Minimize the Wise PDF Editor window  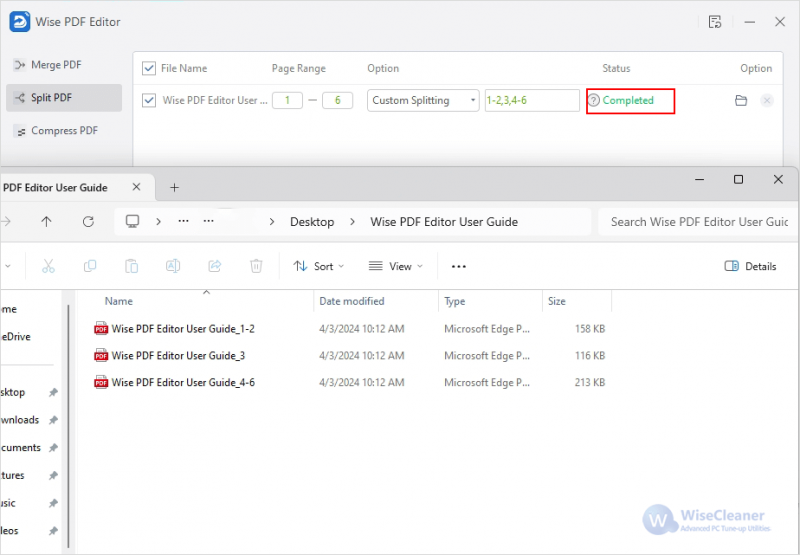coord(749,22)
